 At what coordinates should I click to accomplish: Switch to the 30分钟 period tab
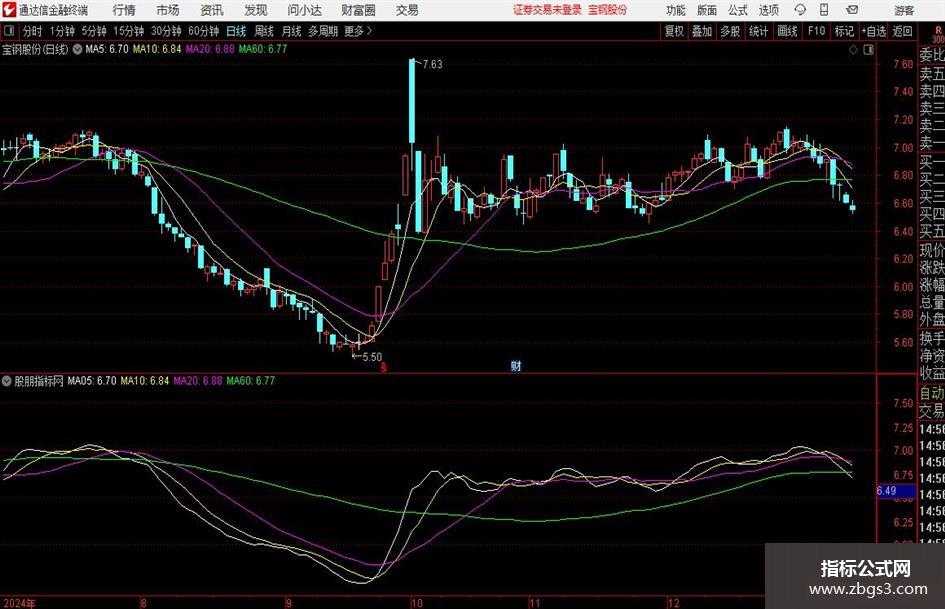(x=166, y=31)
